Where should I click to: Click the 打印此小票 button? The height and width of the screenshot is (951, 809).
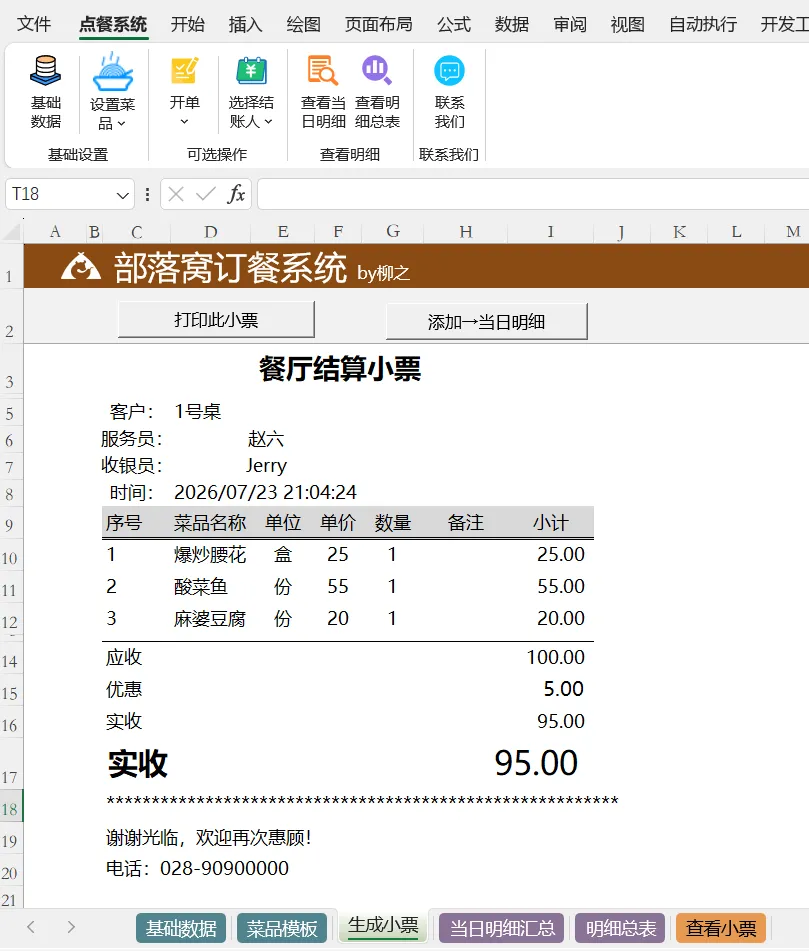click(x=217, y=320)
